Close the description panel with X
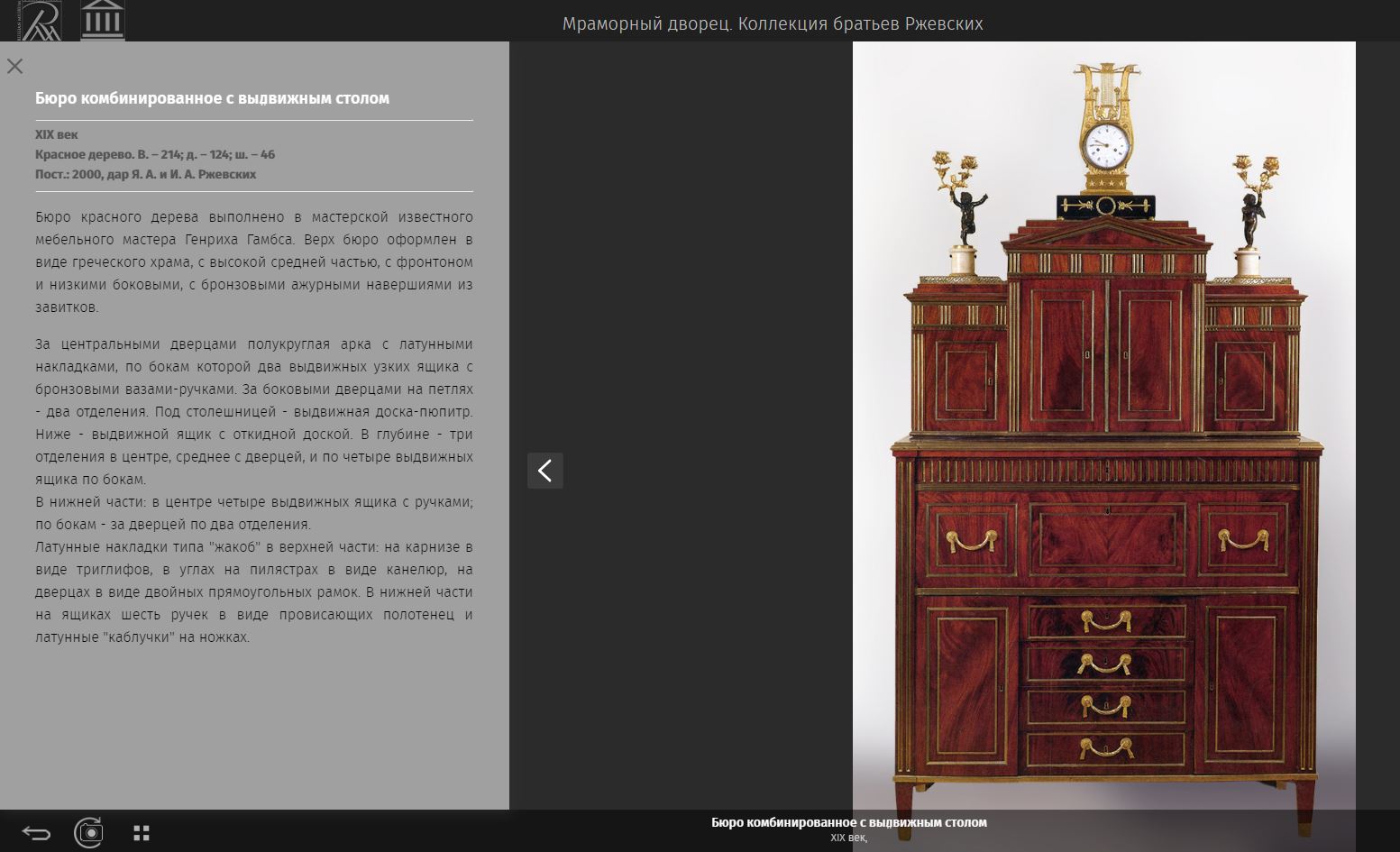The width and height of the screenshot is (1400, 852). click(15, 66)
